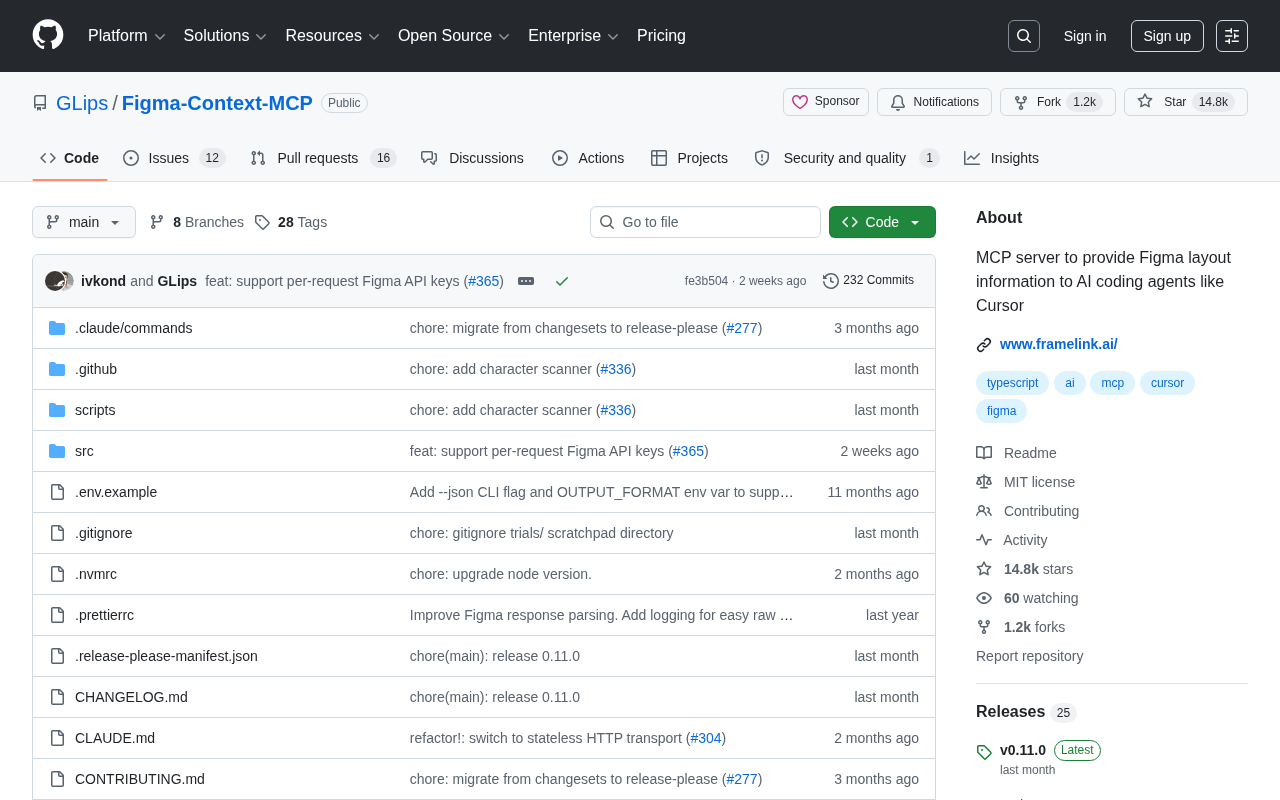
Task: View the 28 Tags link
Action: [291, 222]
